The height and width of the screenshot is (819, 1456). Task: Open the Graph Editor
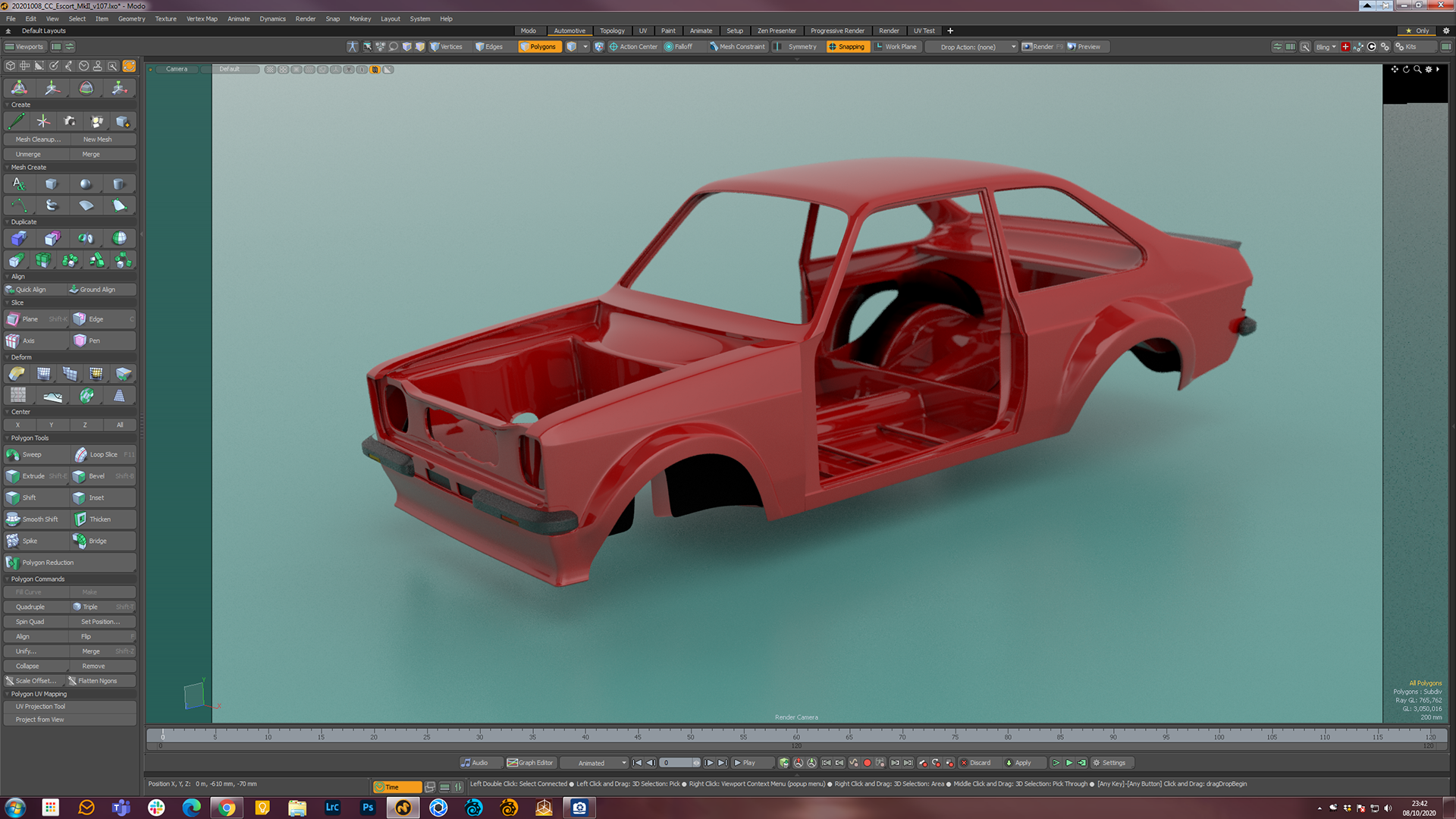point(531,763)
